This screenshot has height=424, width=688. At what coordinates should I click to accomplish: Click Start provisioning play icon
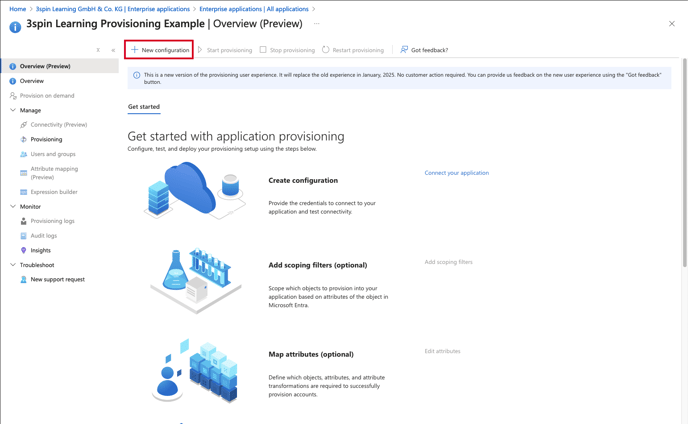200,50
